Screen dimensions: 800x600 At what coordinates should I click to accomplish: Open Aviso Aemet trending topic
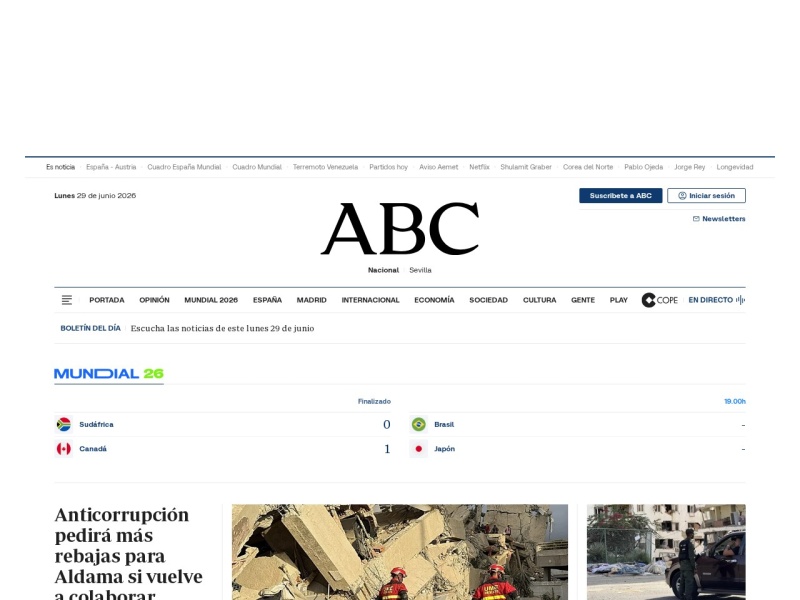(x=439, y=167)
